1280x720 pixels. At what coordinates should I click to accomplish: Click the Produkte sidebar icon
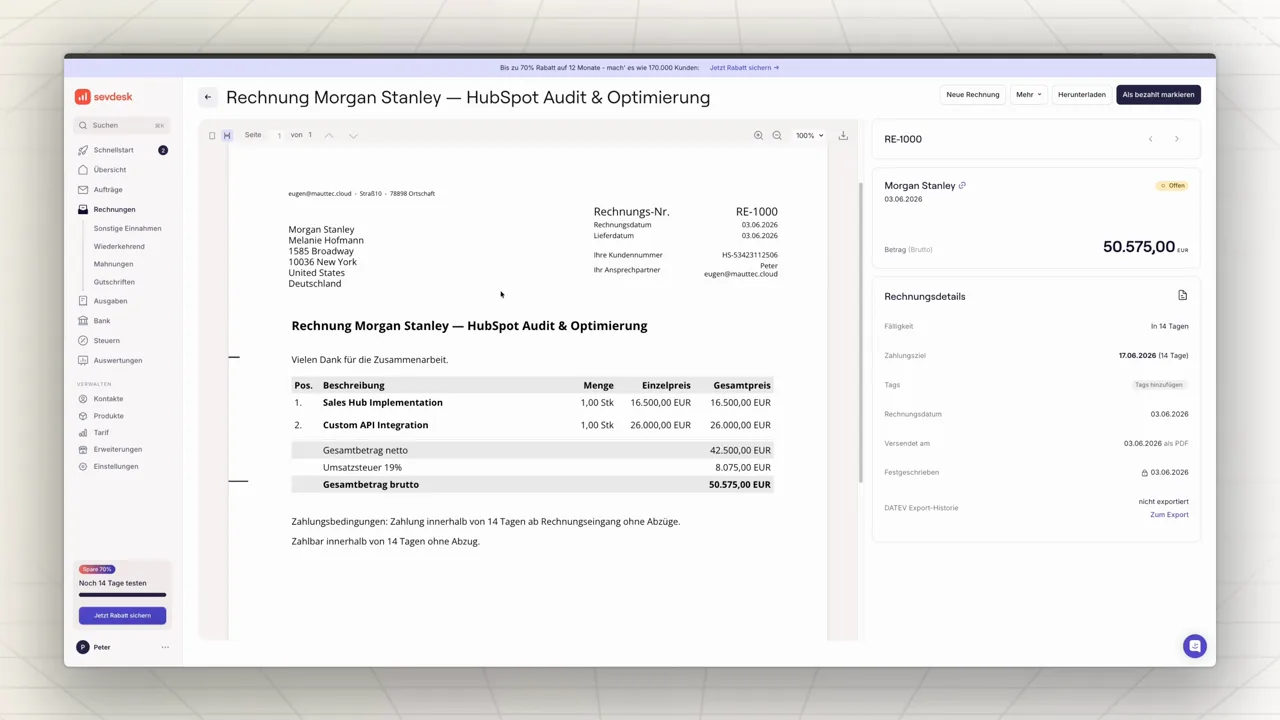83,416
